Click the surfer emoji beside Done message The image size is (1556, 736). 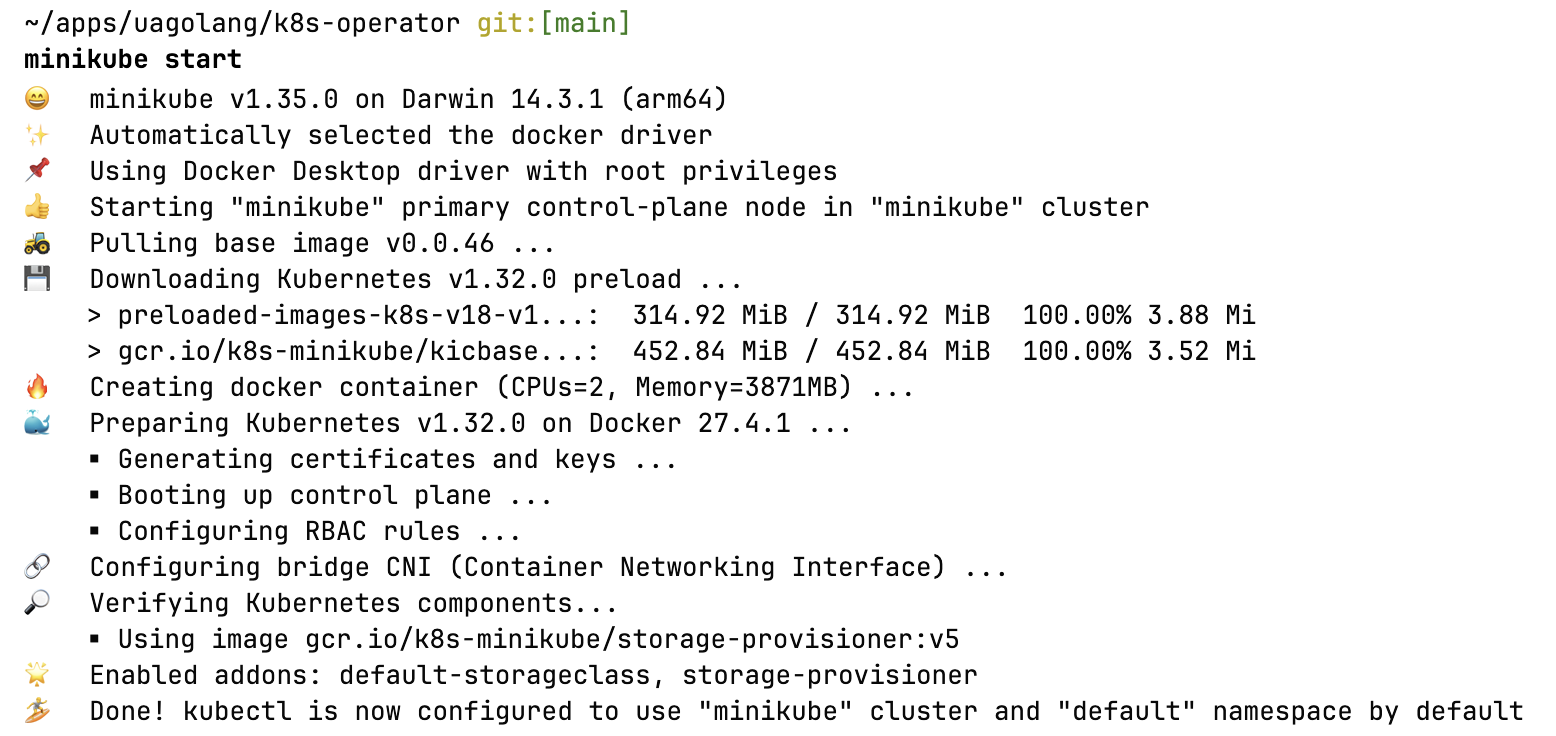tap(37, 711)
